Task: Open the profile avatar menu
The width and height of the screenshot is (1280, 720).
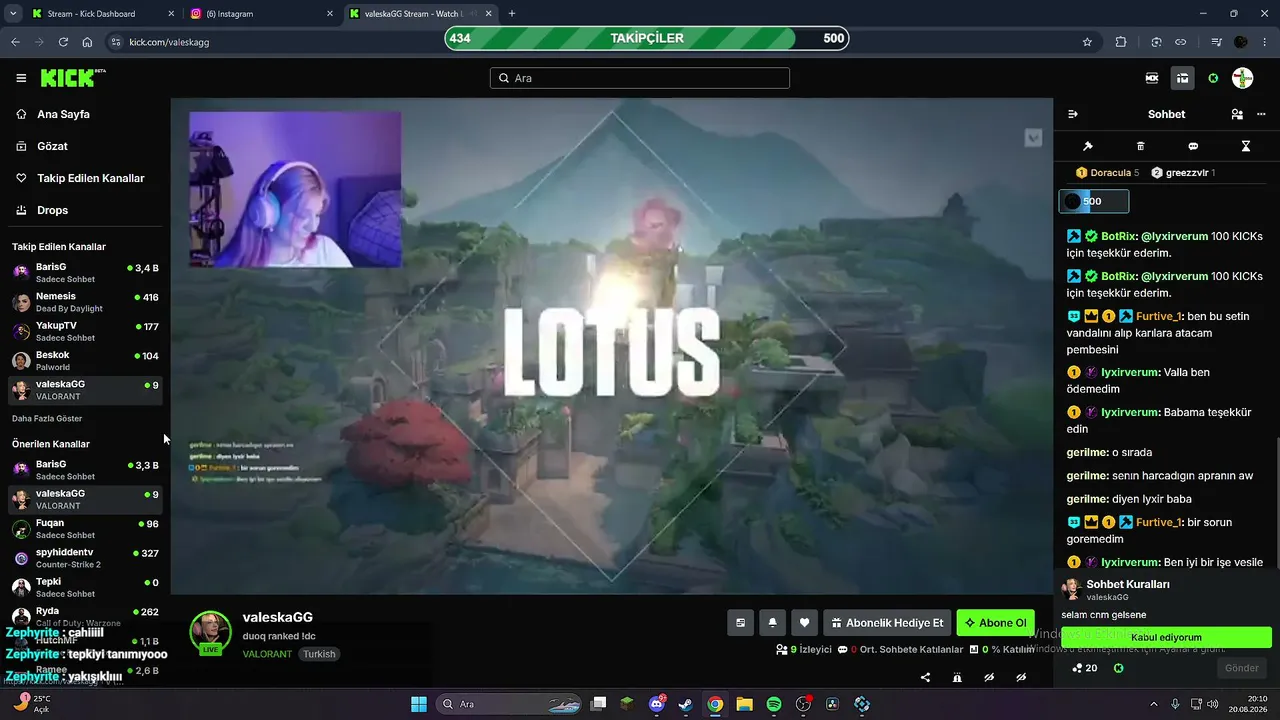Action: click(x=1243, y=78)
